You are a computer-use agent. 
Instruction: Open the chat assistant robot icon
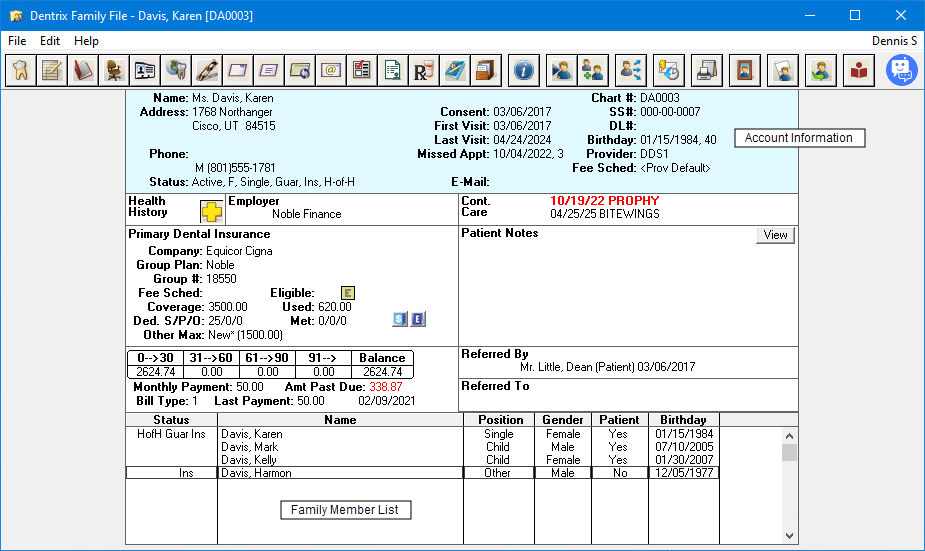(x=901, y=70)
